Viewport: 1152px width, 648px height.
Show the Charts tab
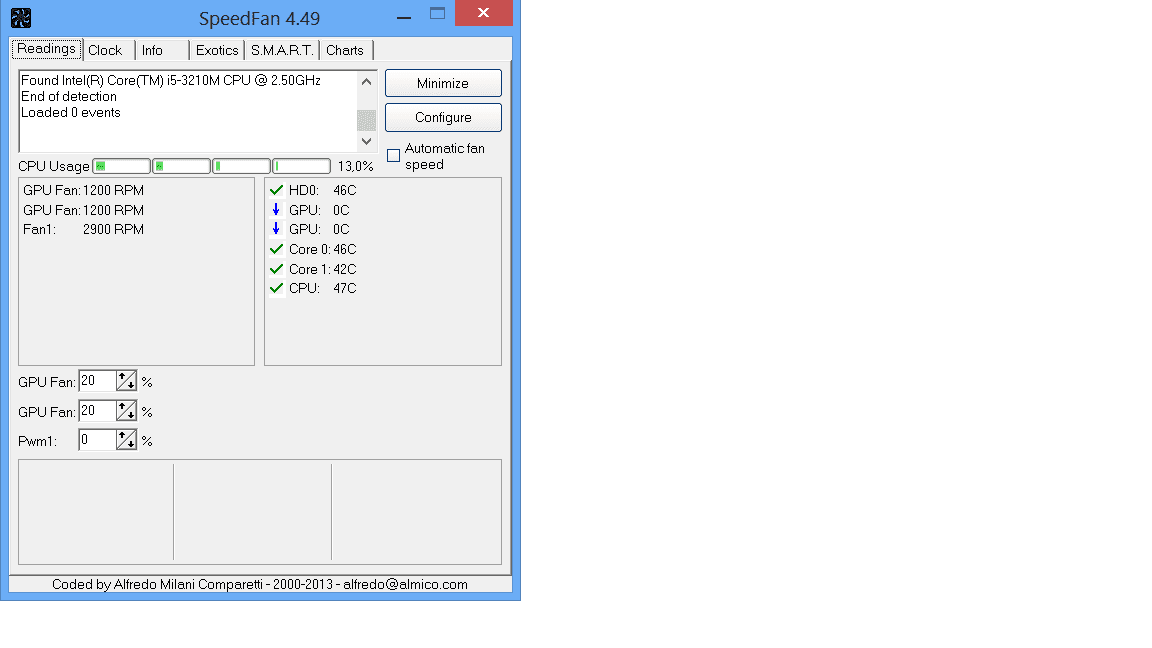click(345, 50)
